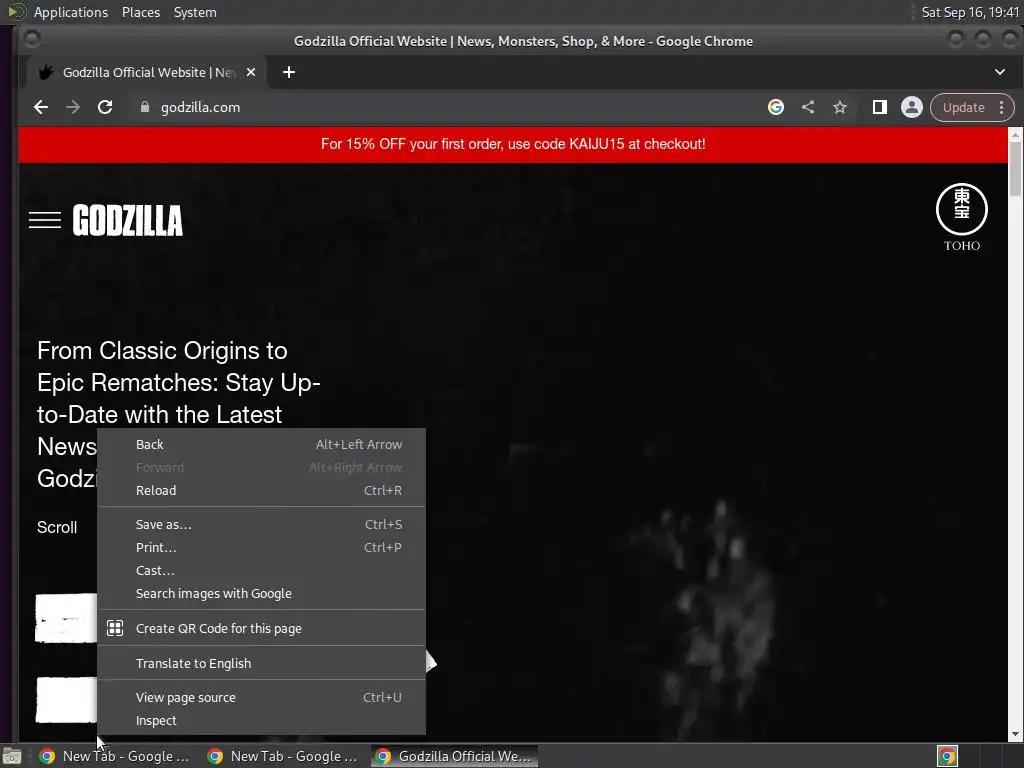
Task: Click show desktop icon in taskbar
Action: click(x=12, y=756)
